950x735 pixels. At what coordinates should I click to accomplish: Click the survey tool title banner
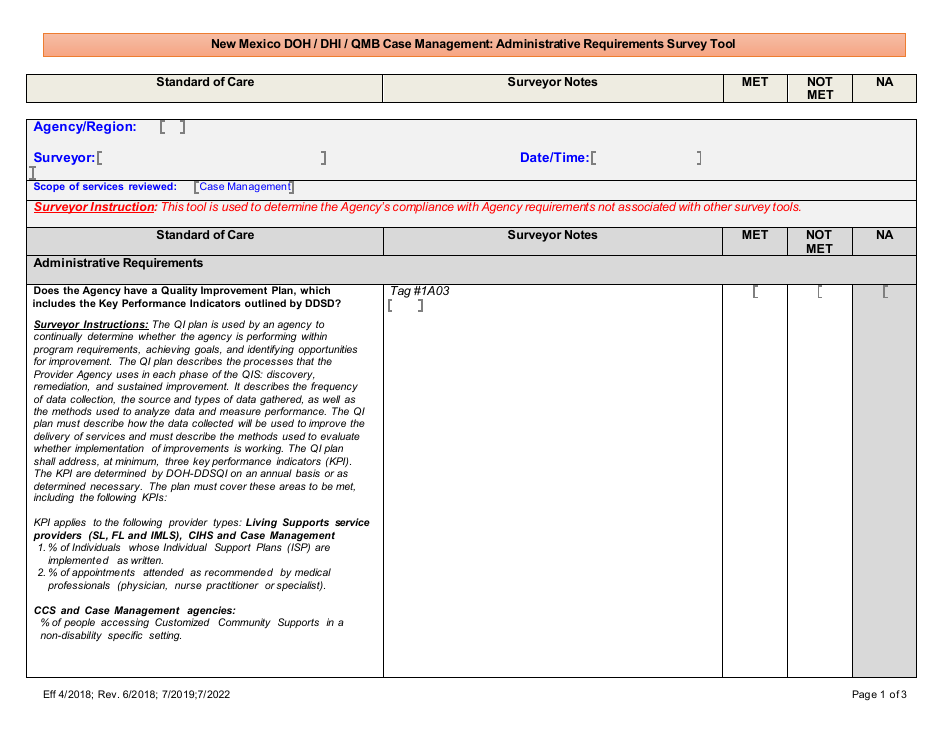(x=475, y=44)
